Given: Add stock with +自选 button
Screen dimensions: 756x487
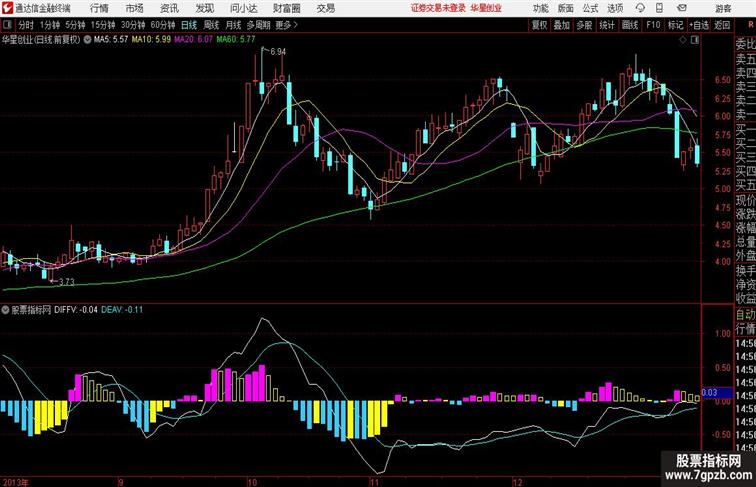Looking at the screenshot, I should 699,25.
